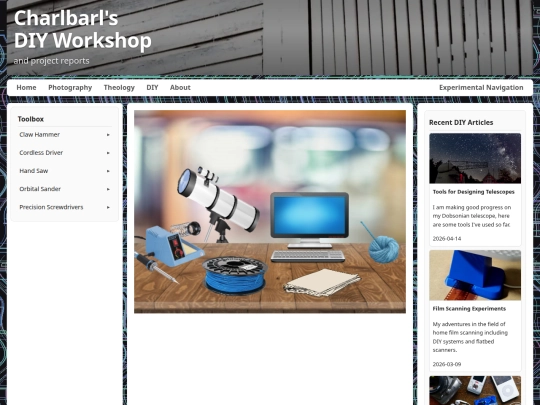Viewport: 540px width, 405px height.
Task: Click the Recent DIY Articles heading
Action: coord(461,123)
